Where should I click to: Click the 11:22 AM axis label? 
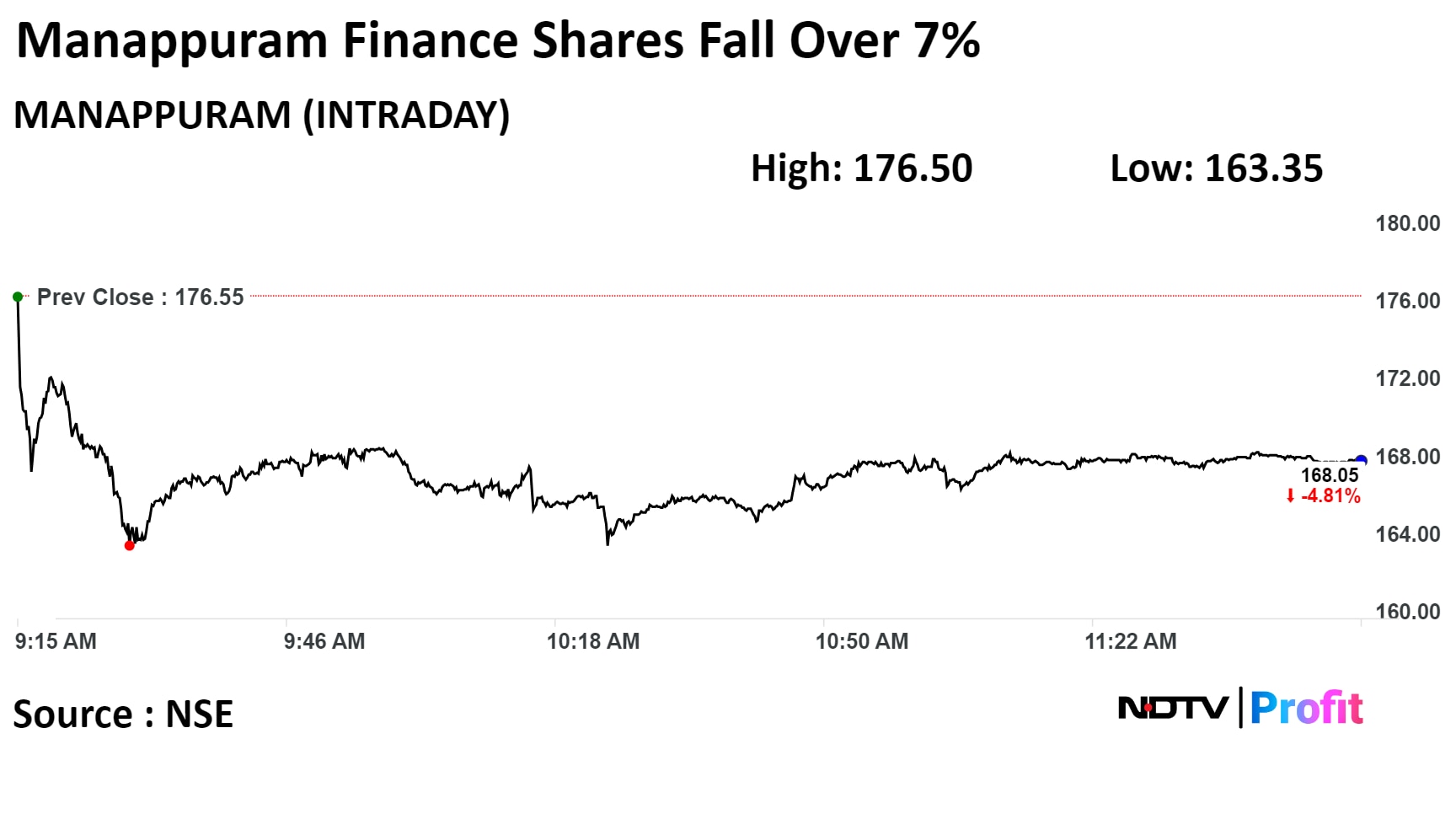[1130, 641]
